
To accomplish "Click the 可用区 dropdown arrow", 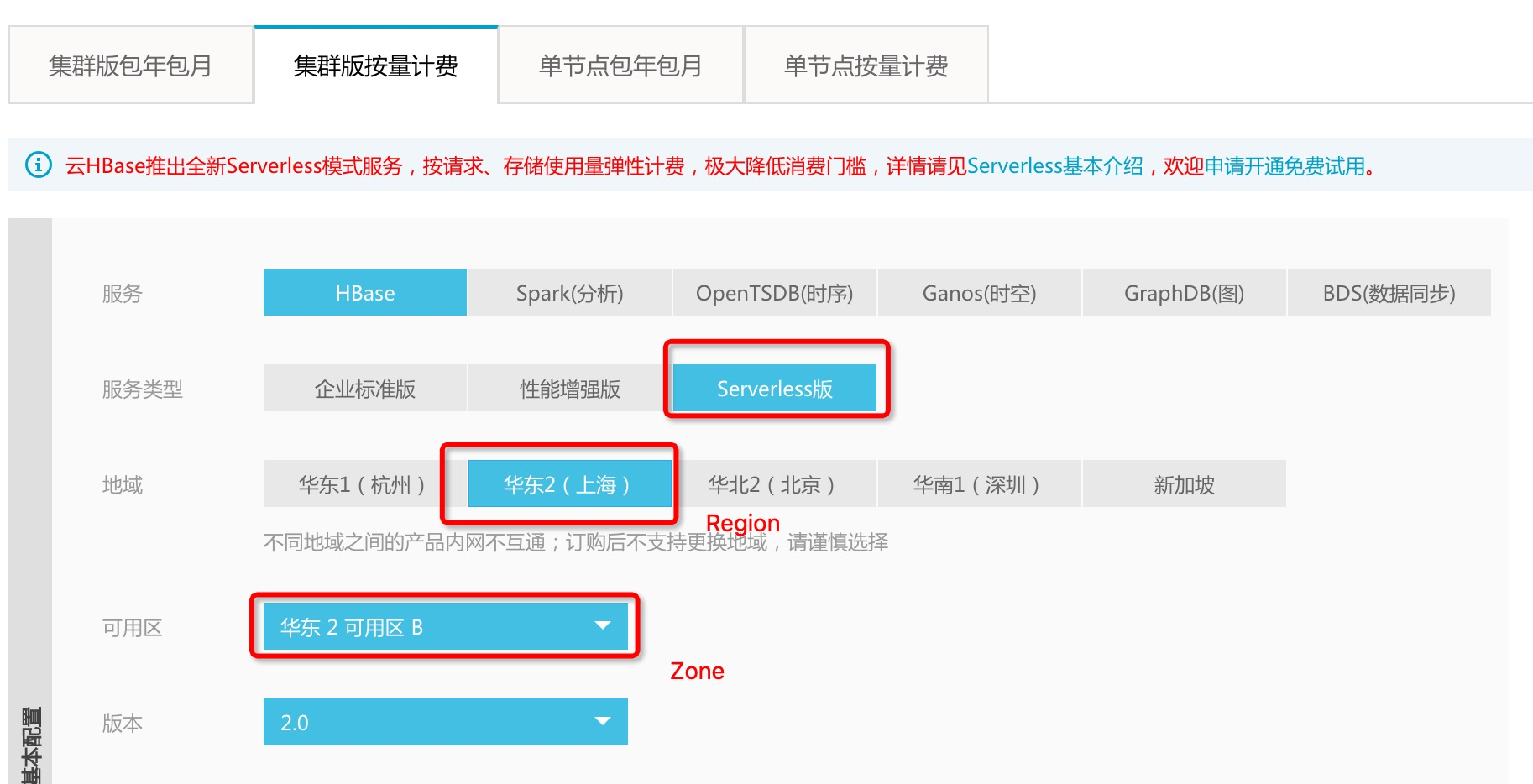I will tap(602, 625).
